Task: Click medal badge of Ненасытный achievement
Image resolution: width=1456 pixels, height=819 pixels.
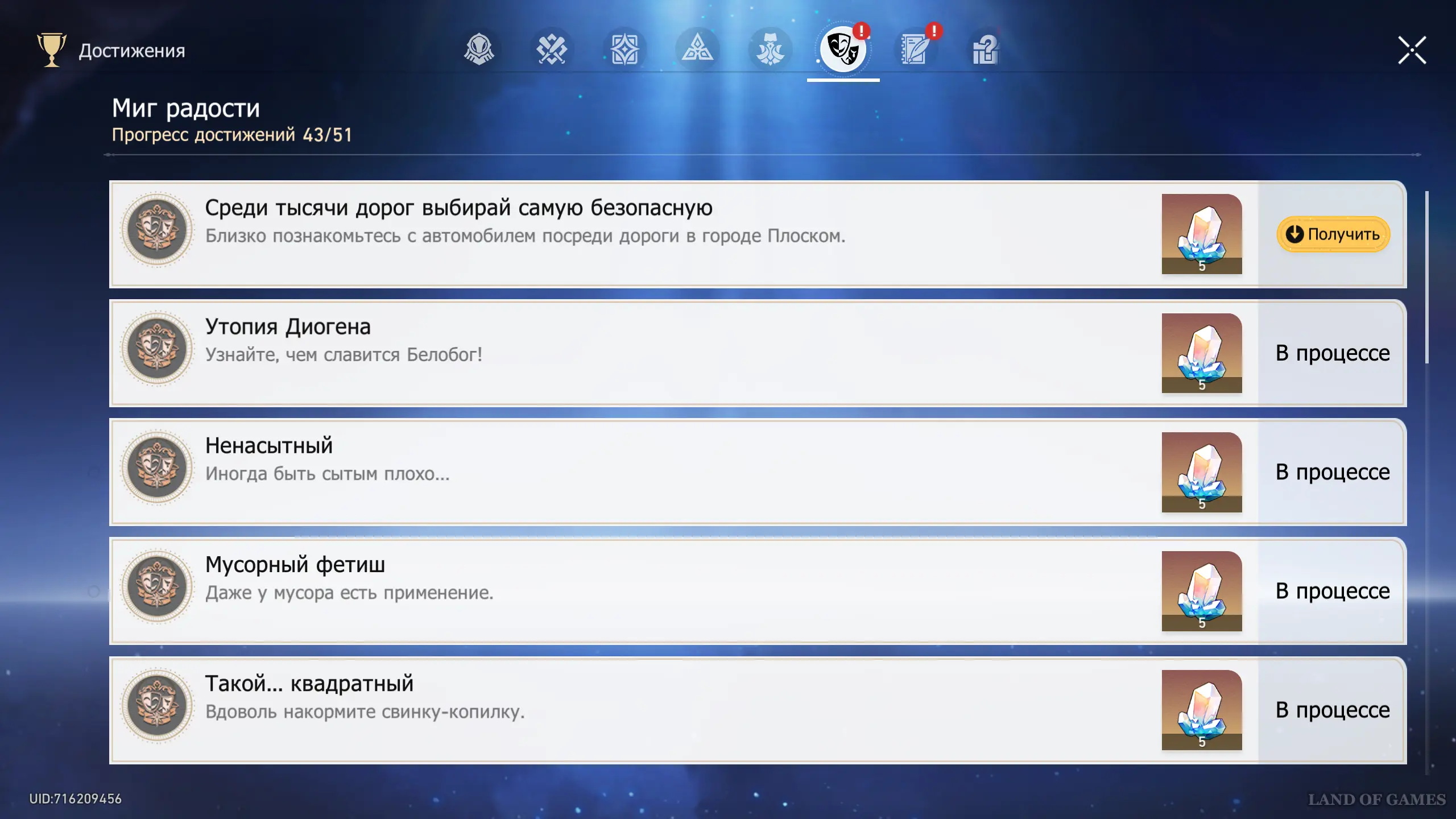Action: pos(157,468)
